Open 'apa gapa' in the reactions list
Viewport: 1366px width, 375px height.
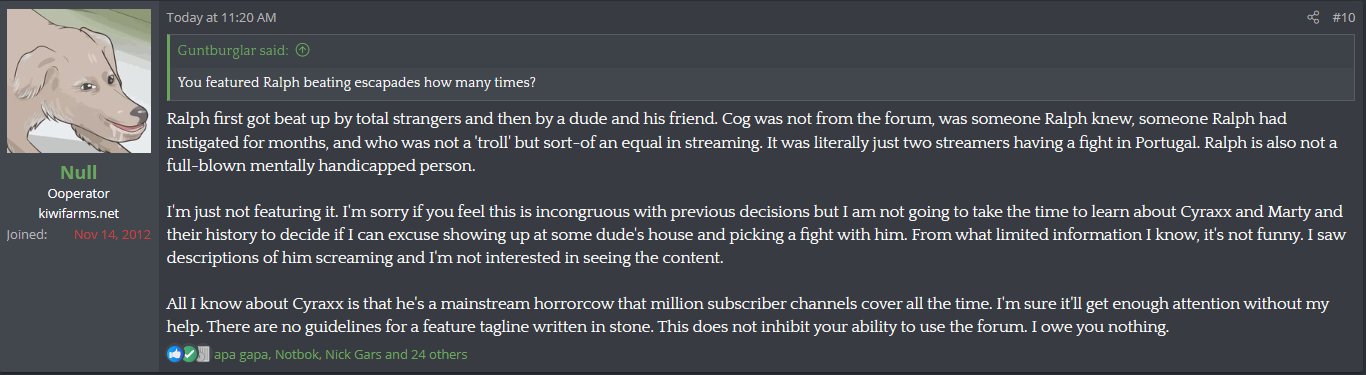point(242,354)
